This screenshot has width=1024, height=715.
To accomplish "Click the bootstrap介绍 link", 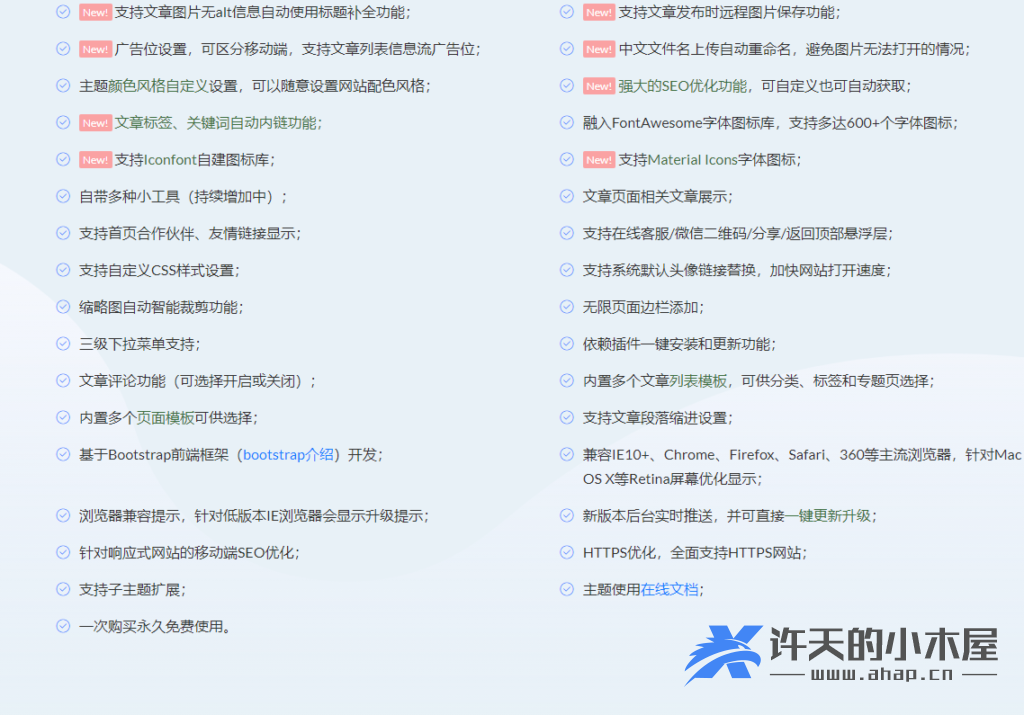I will pos(288,455).
